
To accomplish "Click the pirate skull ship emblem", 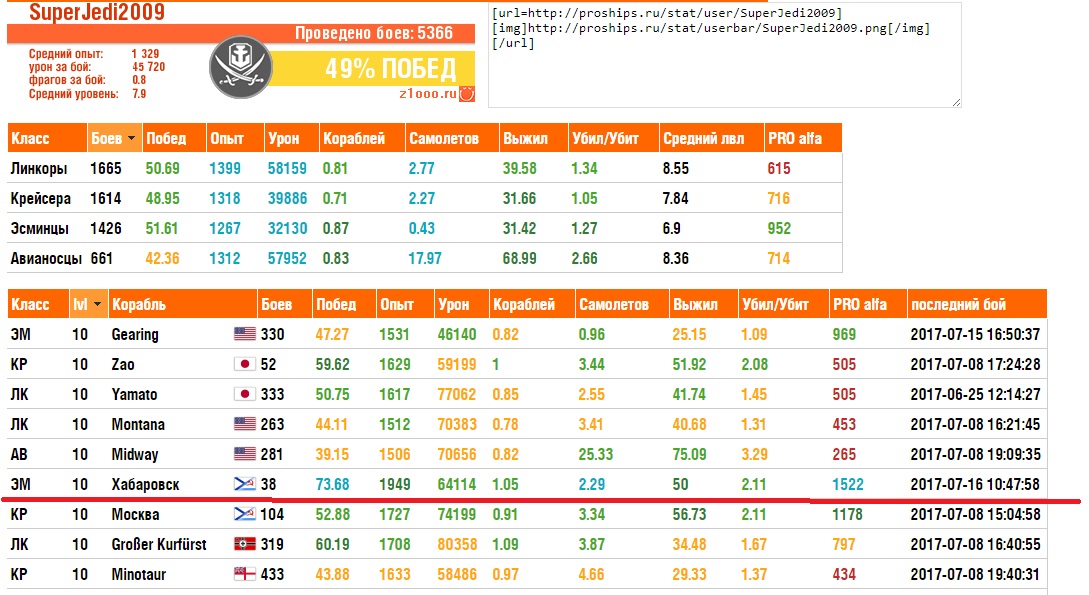I will pos(240,67).
